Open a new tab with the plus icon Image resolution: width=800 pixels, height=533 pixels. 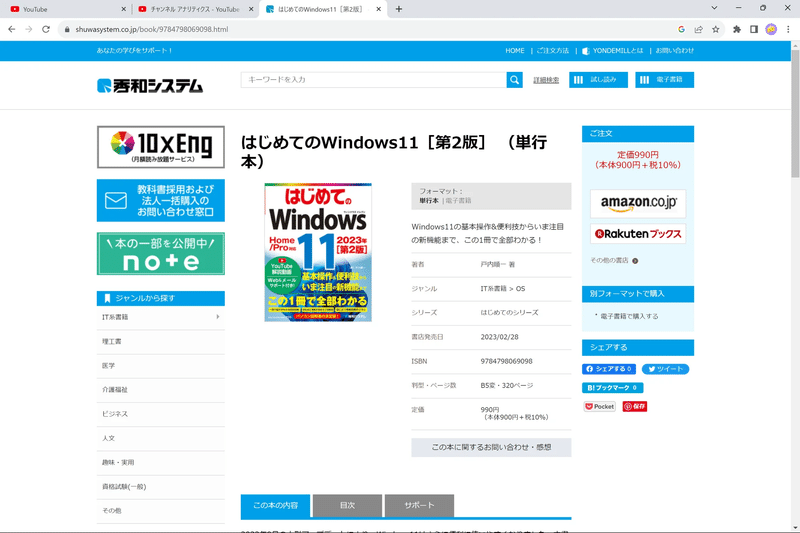[399, 9]
